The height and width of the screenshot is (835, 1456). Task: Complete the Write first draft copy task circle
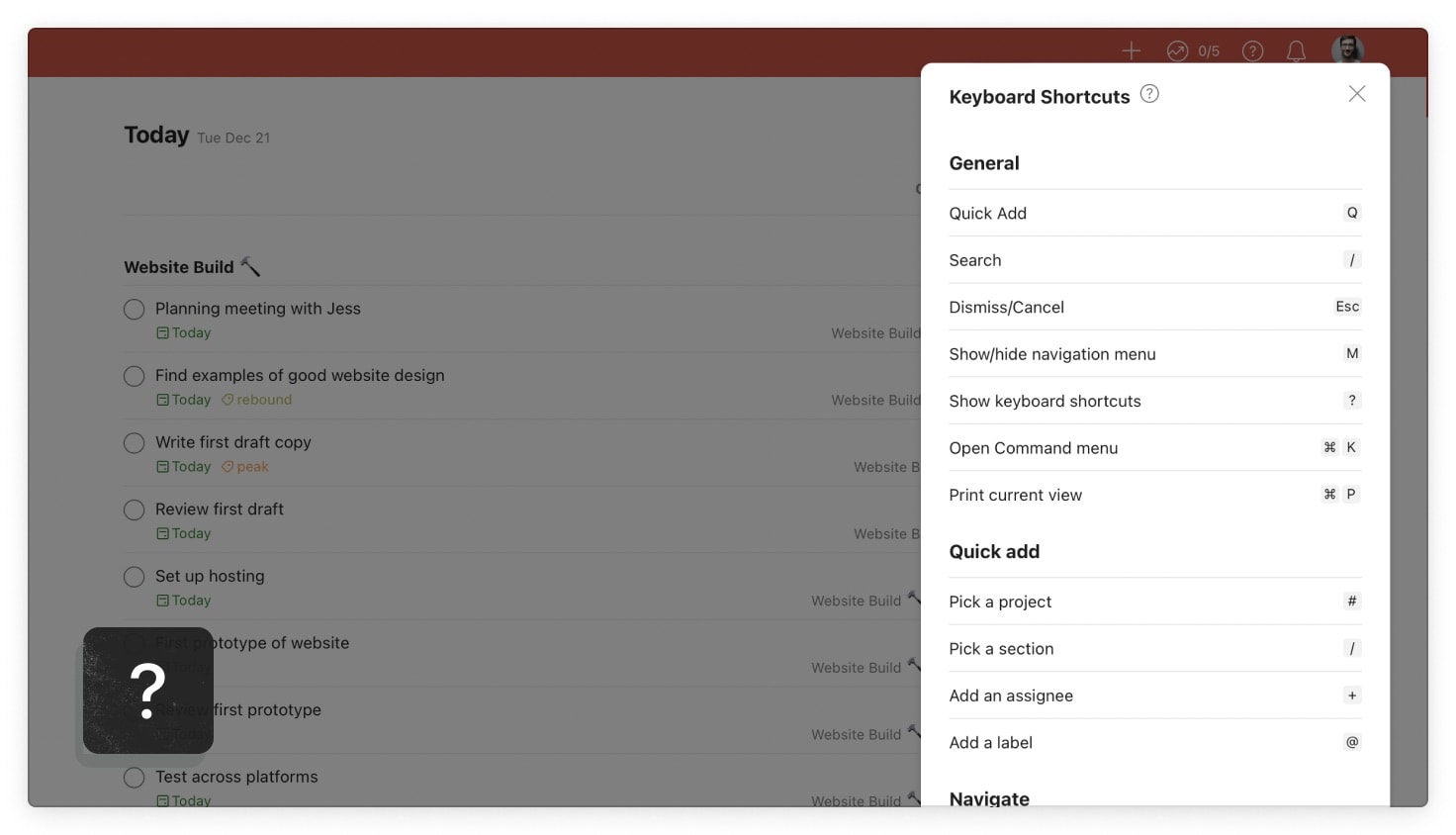(x=134, y=443)
